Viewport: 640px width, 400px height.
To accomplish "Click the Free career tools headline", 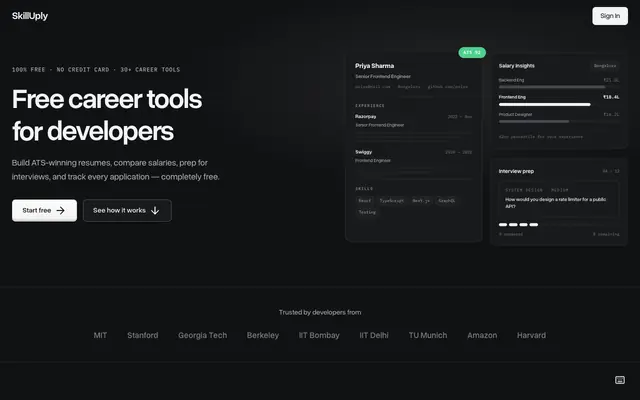I will [107, 115].
